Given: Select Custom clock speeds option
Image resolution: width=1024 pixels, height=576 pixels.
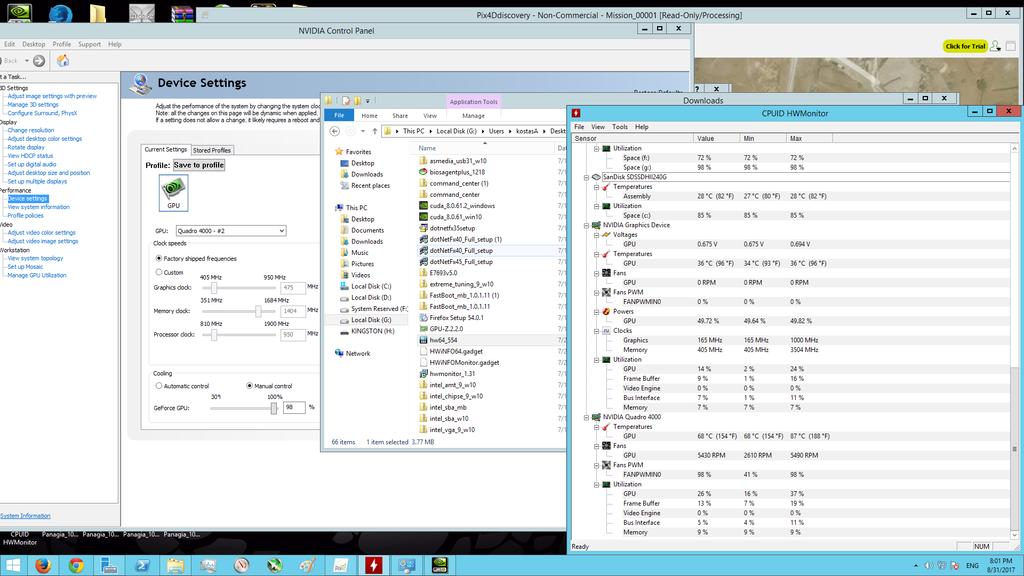Looking at the screenshot, I should (159, 272).
